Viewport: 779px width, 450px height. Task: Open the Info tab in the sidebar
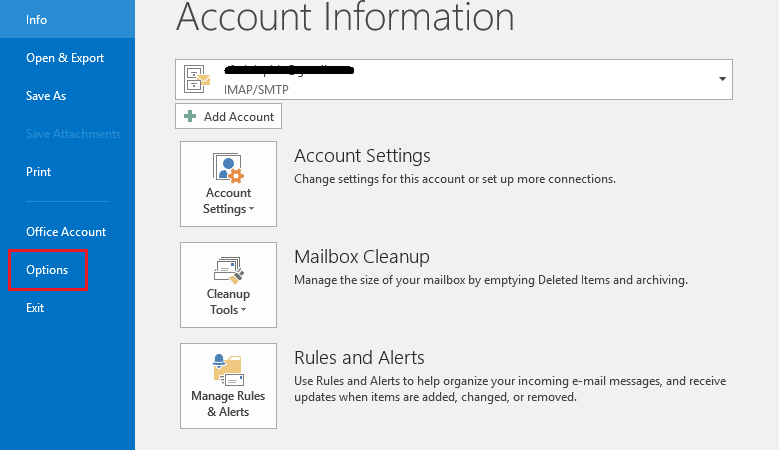[x=67, y=19]
